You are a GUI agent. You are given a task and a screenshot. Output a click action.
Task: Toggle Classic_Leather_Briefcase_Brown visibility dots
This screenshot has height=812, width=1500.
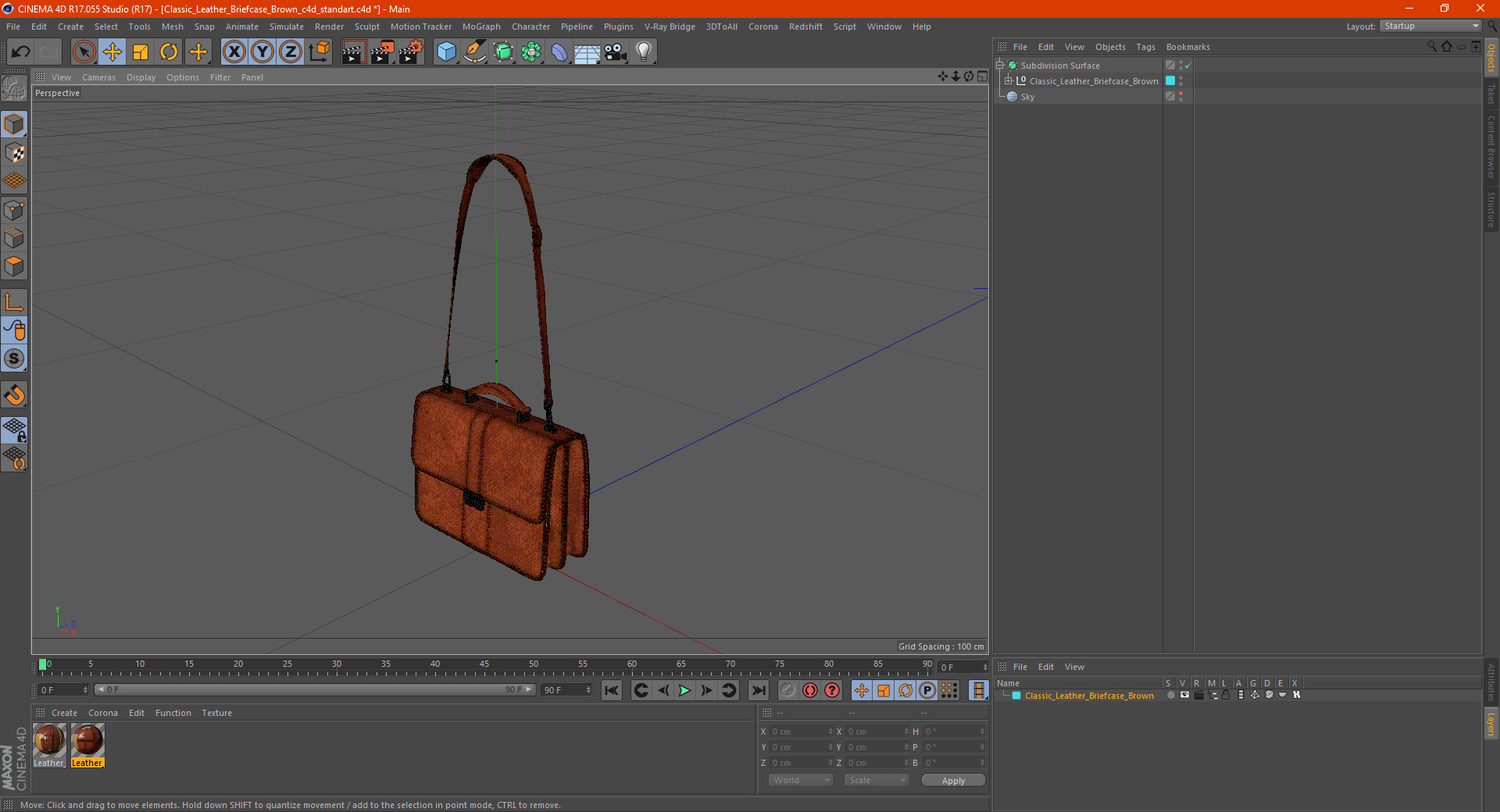point(1180,80)
